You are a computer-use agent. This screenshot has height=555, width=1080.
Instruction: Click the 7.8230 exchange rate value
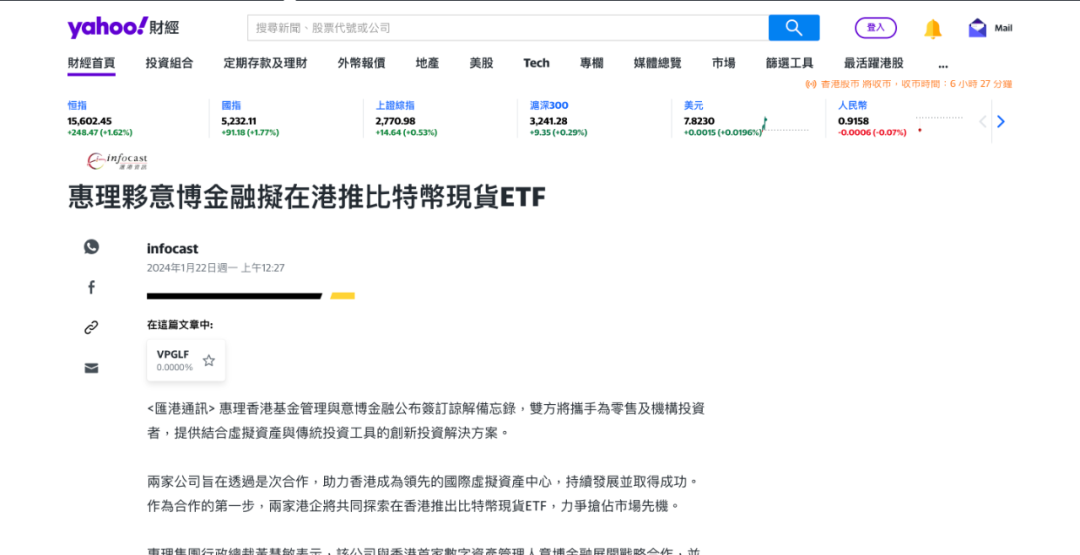(x=699, y=121)
